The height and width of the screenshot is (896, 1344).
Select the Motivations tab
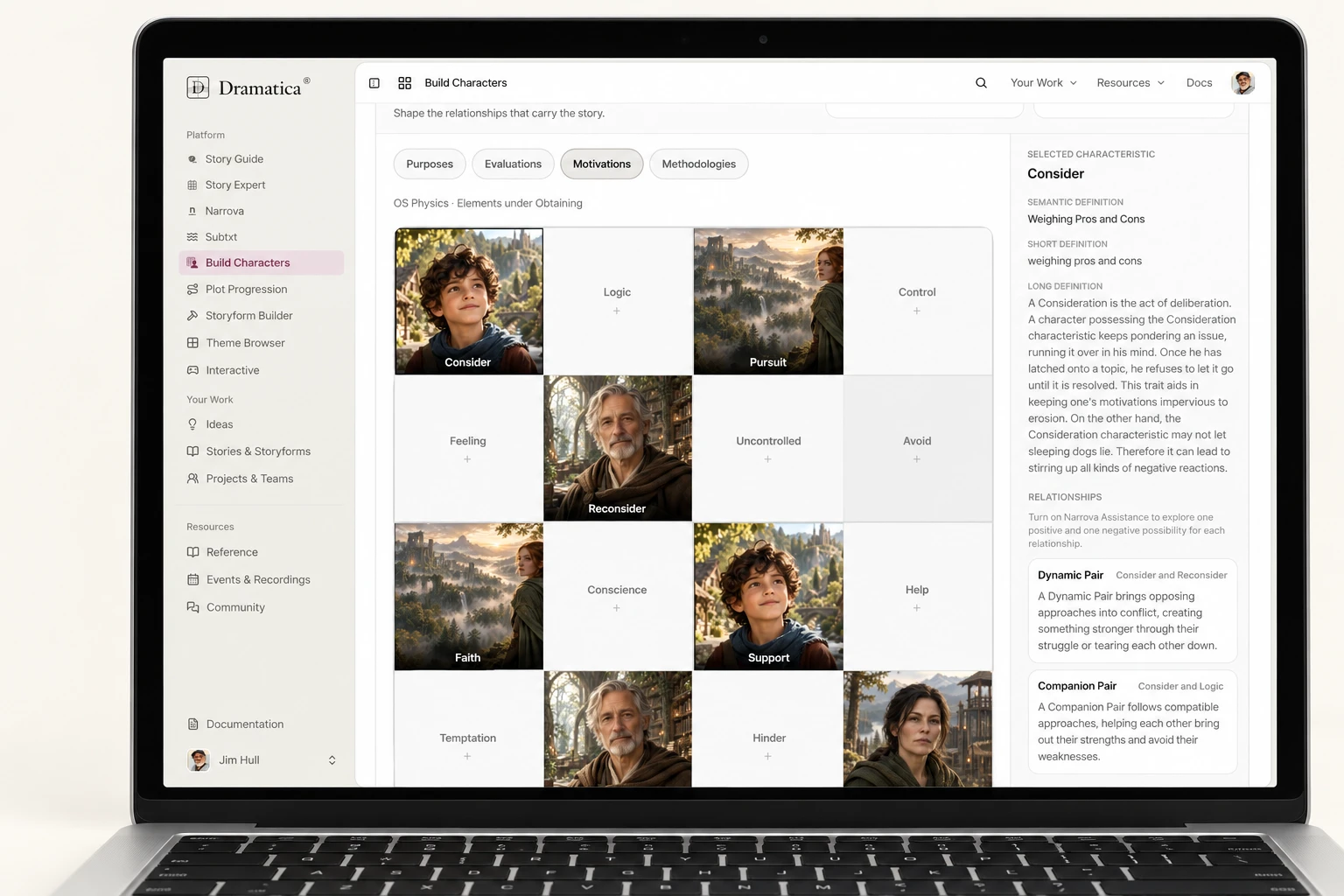click(x=602, y=164)
